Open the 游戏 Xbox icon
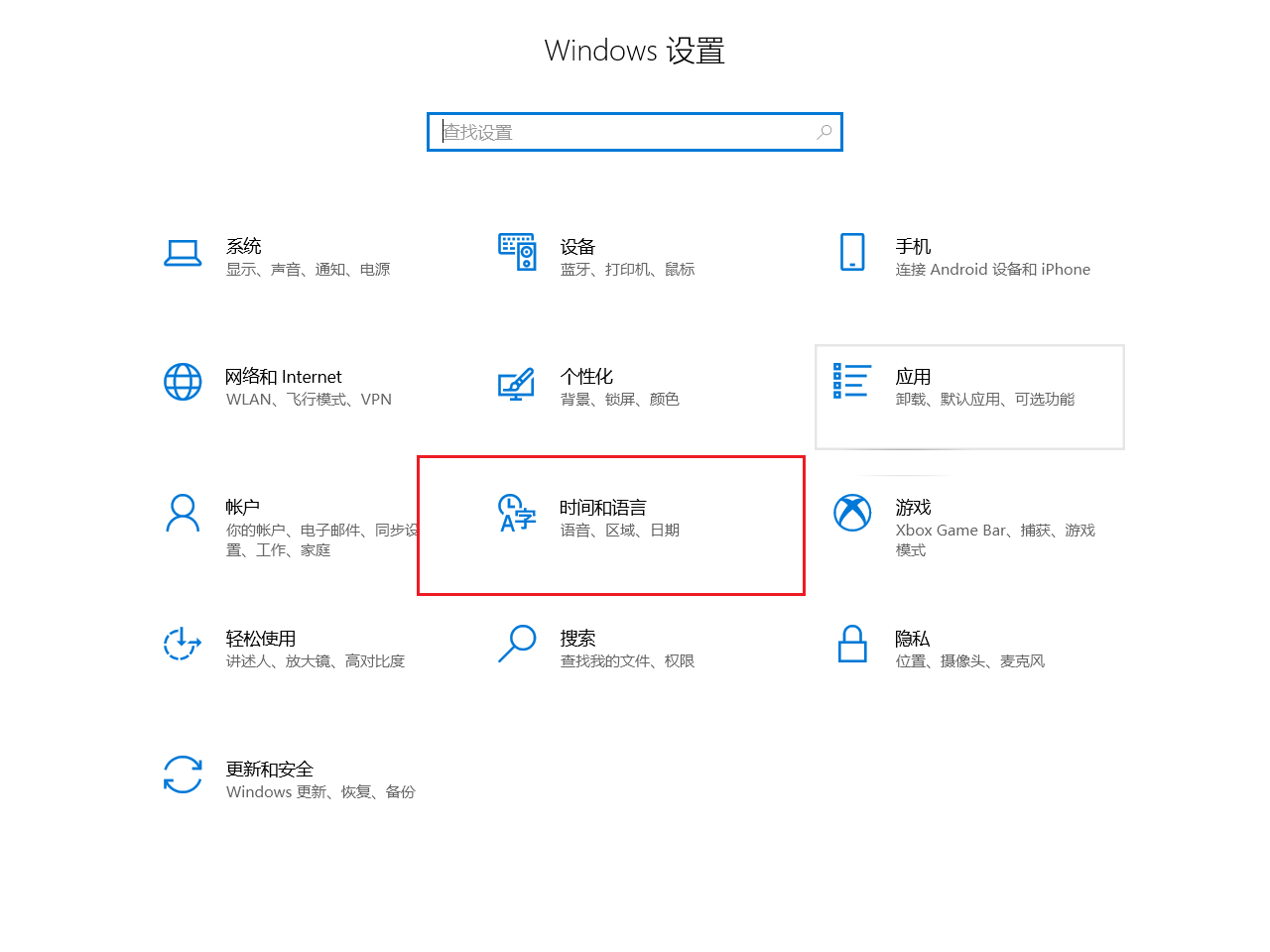The image size is (1270, 952). pyautogui.click(x=851, y=514)
